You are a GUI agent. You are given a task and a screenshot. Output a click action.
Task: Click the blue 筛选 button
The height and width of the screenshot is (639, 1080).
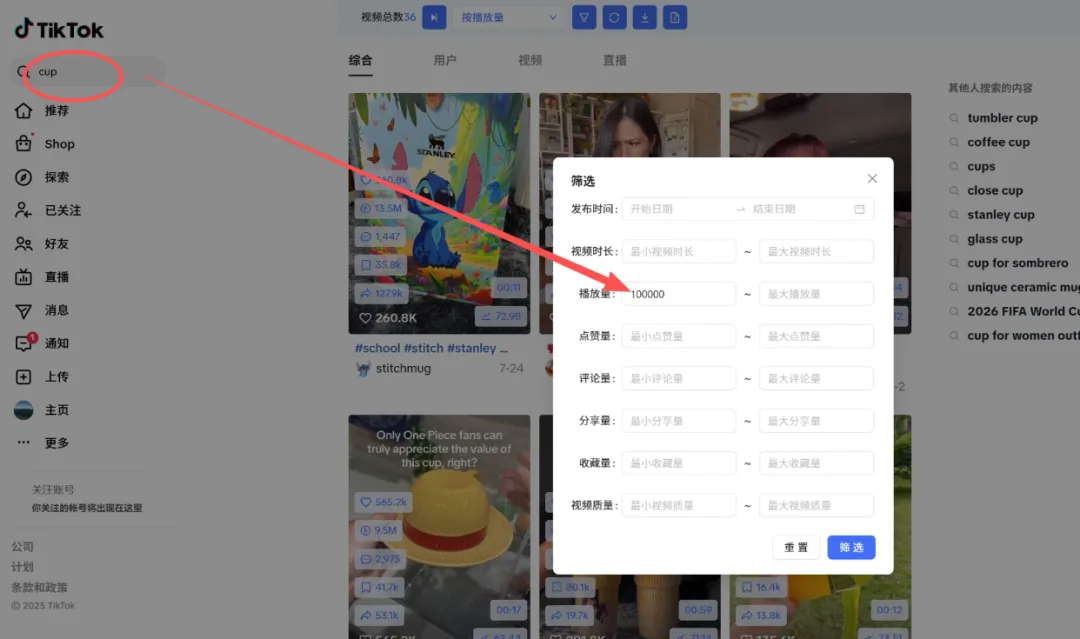coord(851,547)
